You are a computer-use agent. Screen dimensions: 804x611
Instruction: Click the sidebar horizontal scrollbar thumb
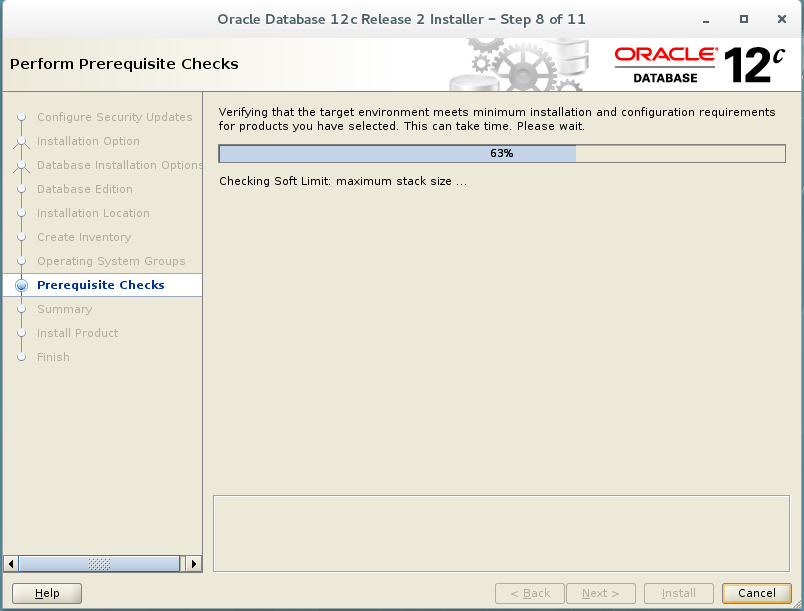point(99,564)
